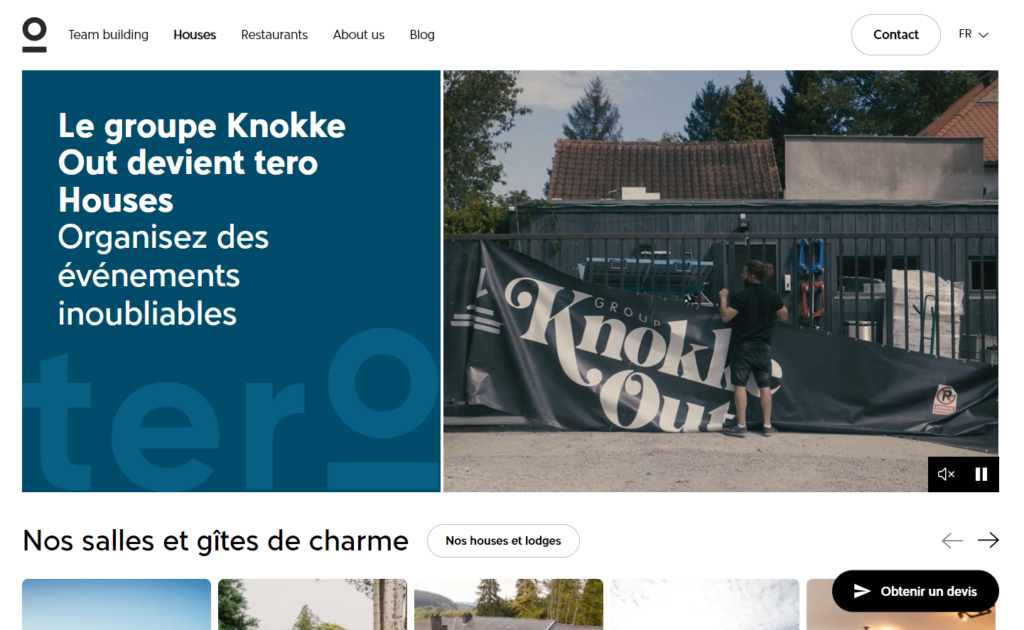Unmute the hero video sound
The height and width of the screenshot is (630, 1024).
pyautogui.click(x=946, y=475)
